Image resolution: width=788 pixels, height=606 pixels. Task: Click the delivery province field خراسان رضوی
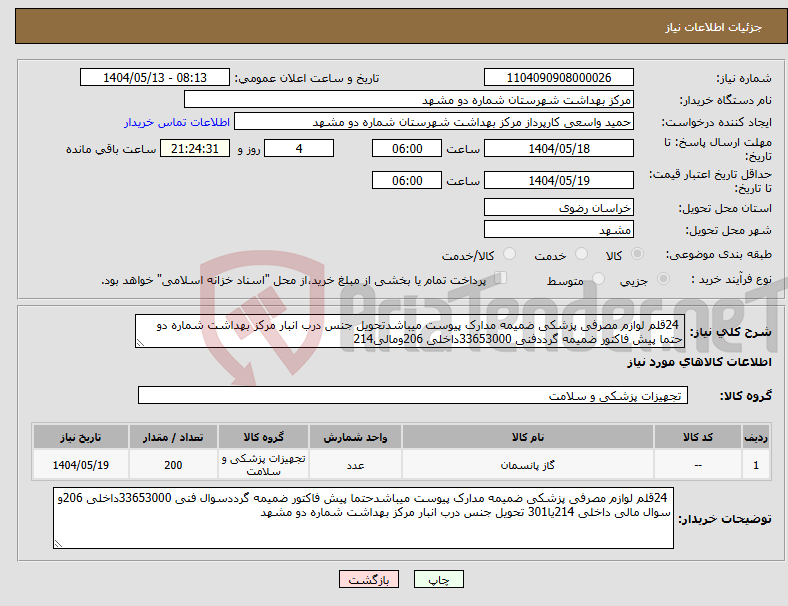tap(558, 207)
